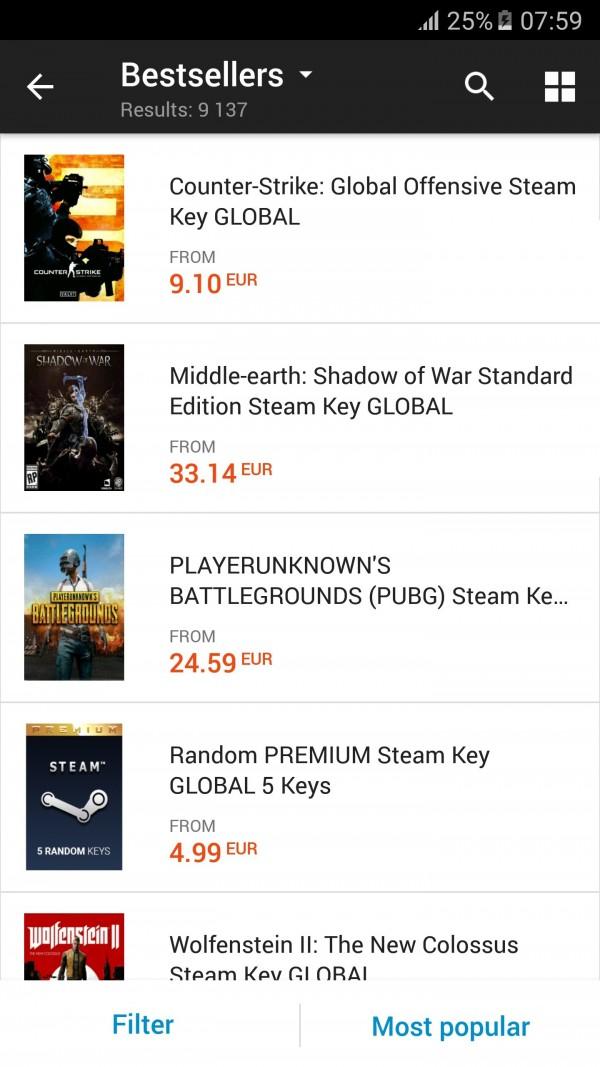Open search with the magnifier icon

click(479, 87)
